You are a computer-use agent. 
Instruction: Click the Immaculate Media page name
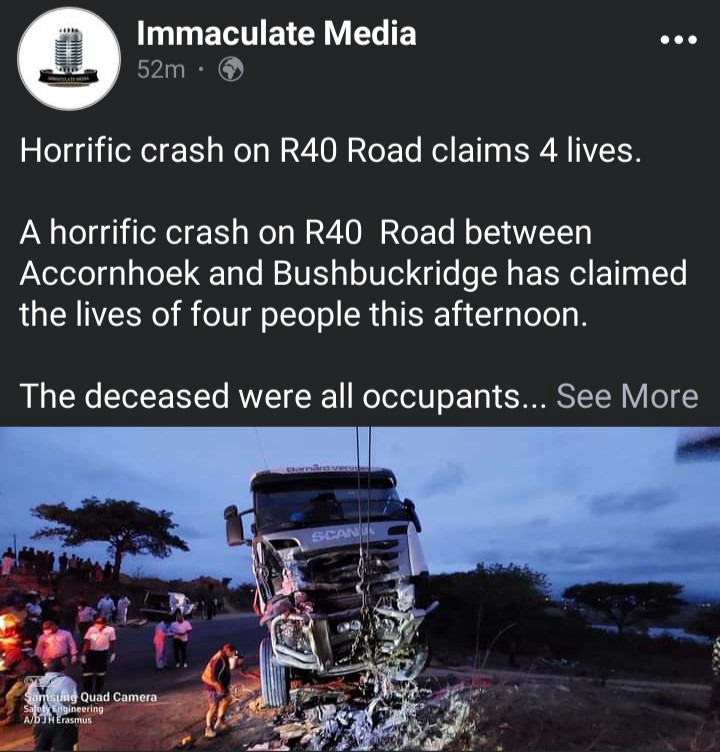click(276, 34)
